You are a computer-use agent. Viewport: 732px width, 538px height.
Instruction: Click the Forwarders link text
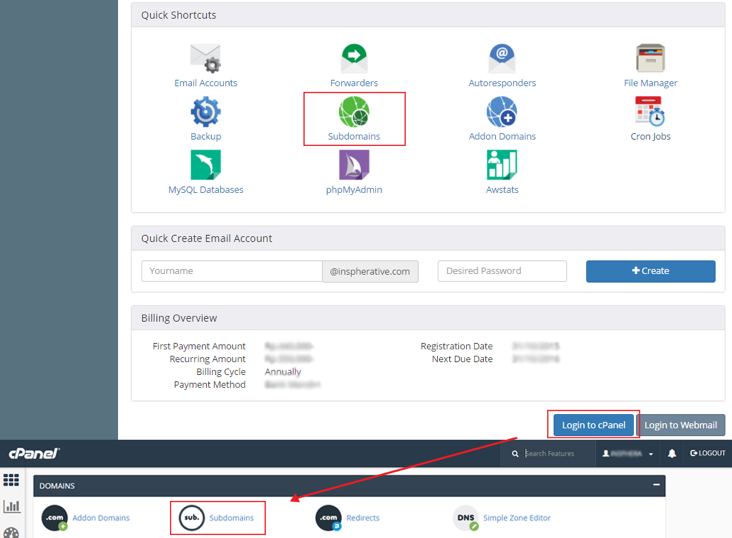coord(354,83)
